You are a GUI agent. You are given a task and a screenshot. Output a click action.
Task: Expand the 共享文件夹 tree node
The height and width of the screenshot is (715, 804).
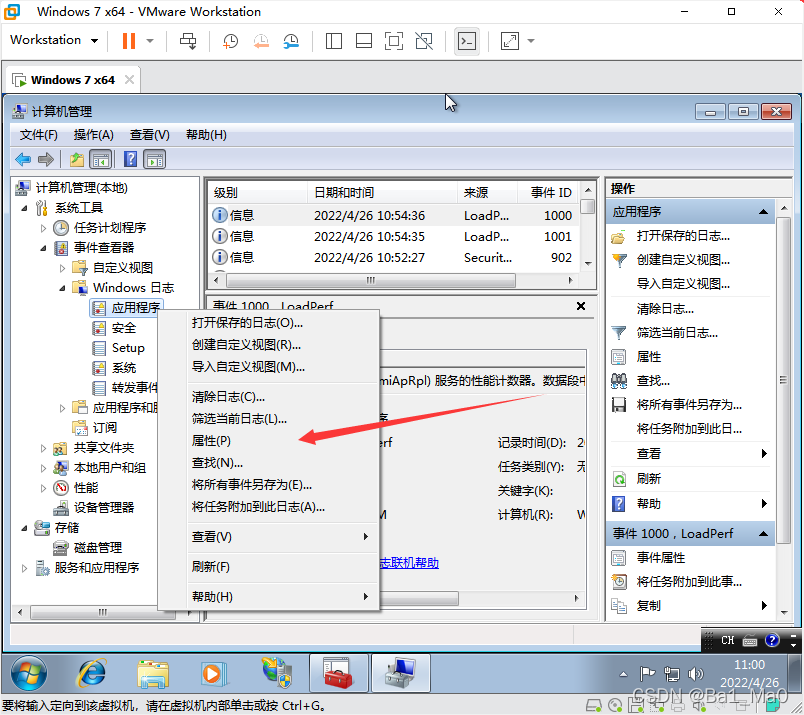pos(44,448)
